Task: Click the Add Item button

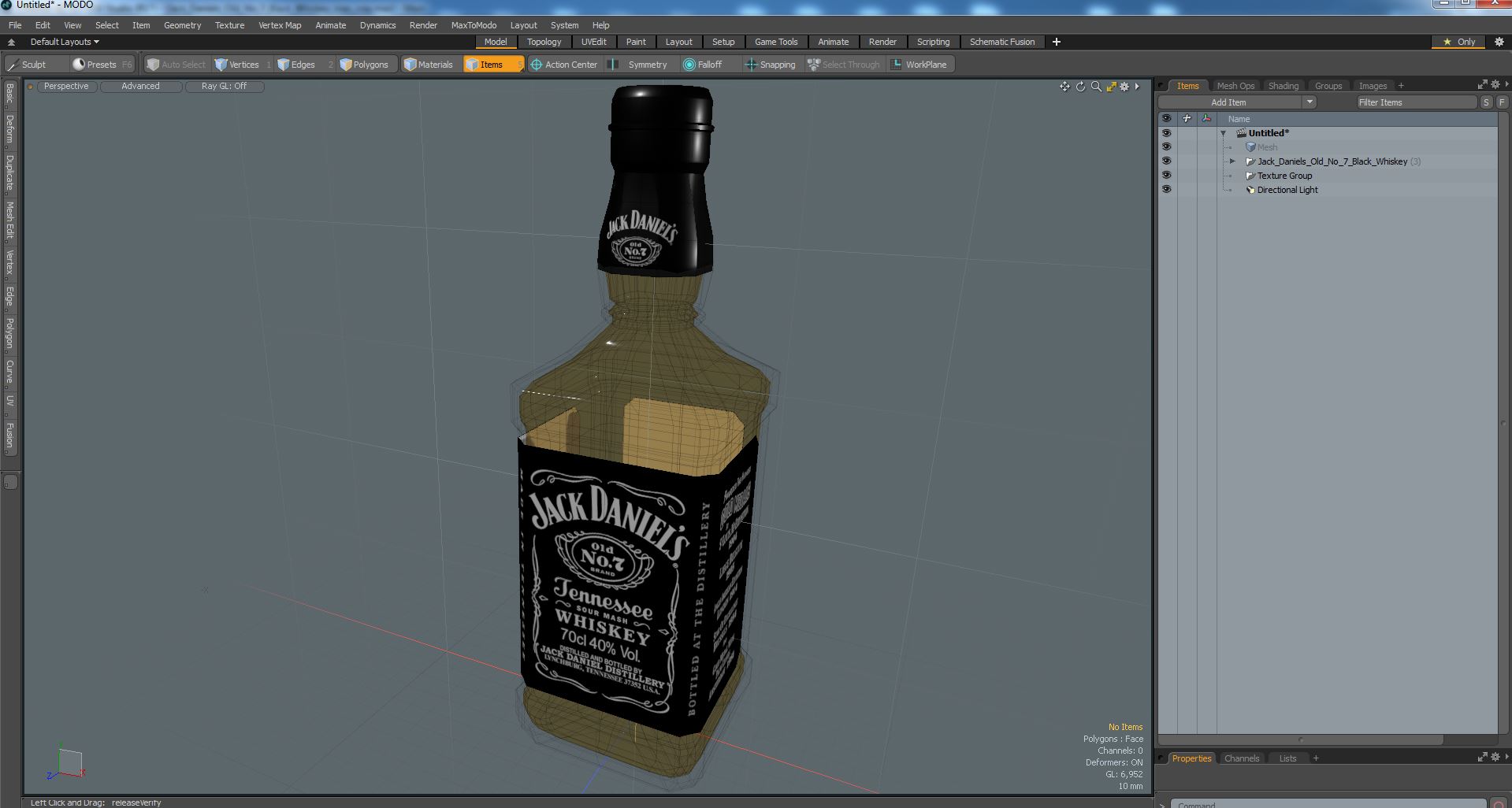Action: tap(1229, 102)
